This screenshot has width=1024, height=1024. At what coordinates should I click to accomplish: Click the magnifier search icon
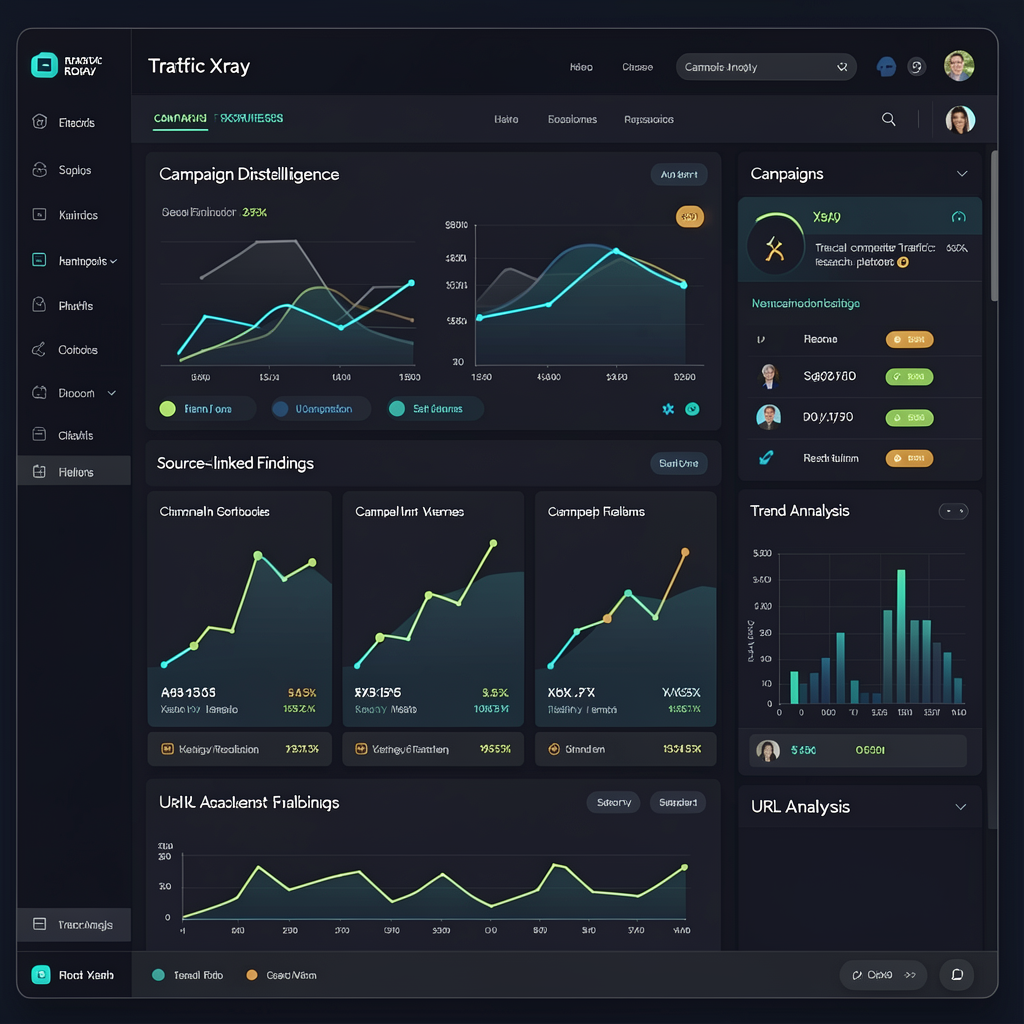(x=888, y=119)
